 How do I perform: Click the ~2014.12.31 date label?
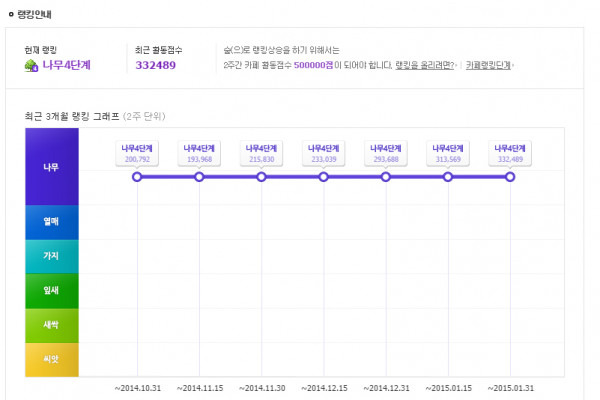pyautogui.click(x=386, y=388)
